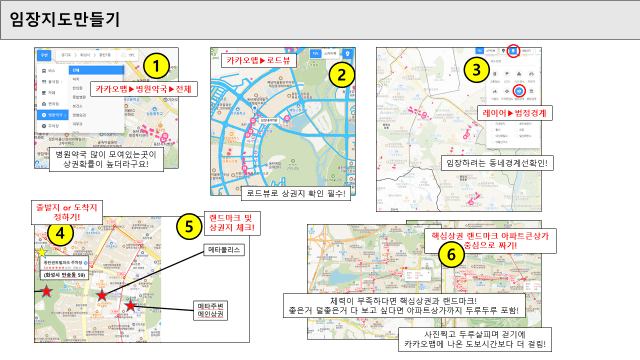
Task: Click the convenience store icon in the category list
Action: [44, 104]
